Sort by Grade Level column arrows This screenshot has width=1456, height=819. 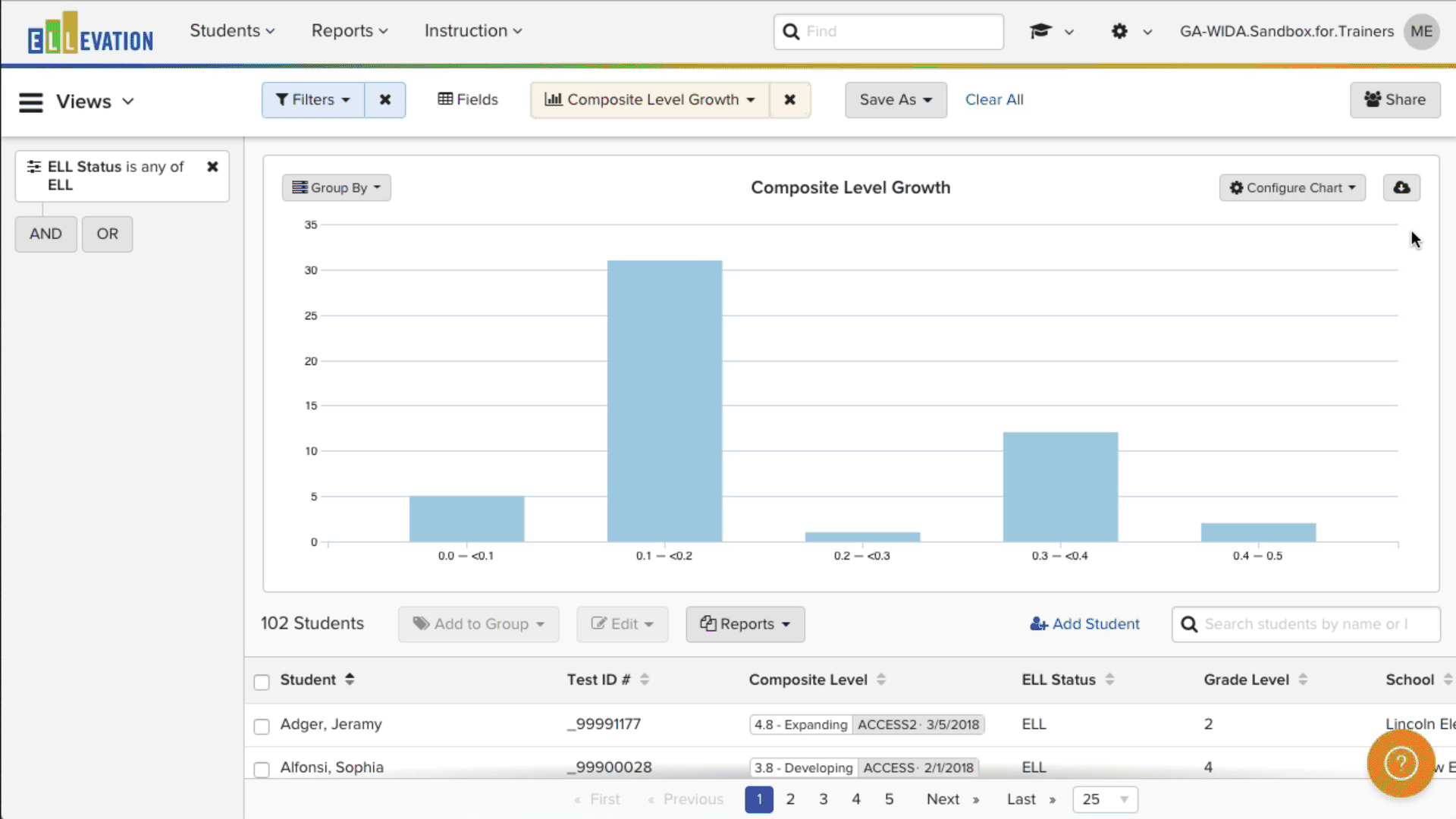coord(1303,679)
